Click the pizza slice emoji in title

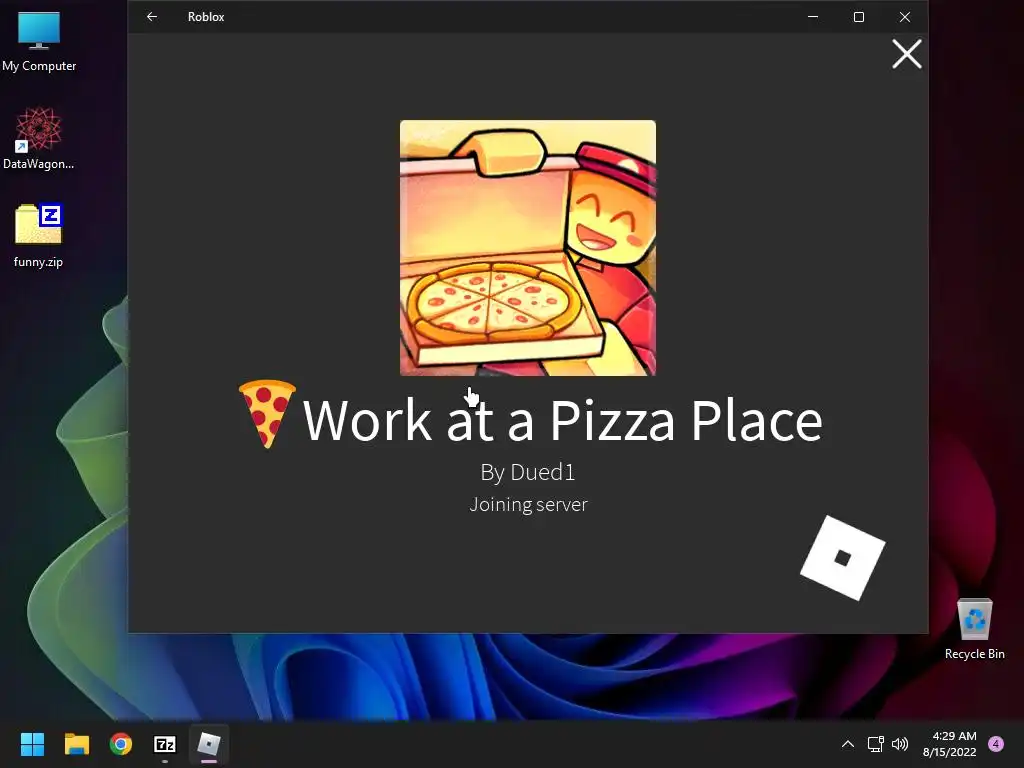coord(267,414)
